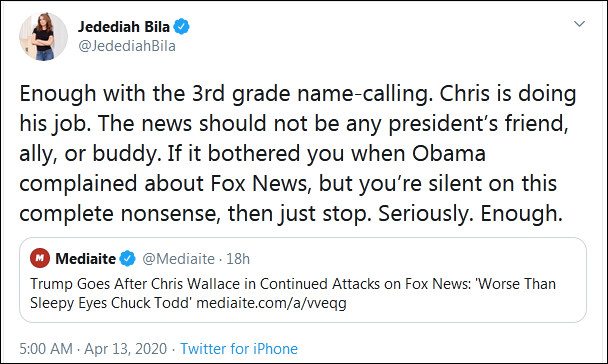The image size is (608, 364).
Task: Click the 5:00 AM timestamp
Action: coord(46,348)
